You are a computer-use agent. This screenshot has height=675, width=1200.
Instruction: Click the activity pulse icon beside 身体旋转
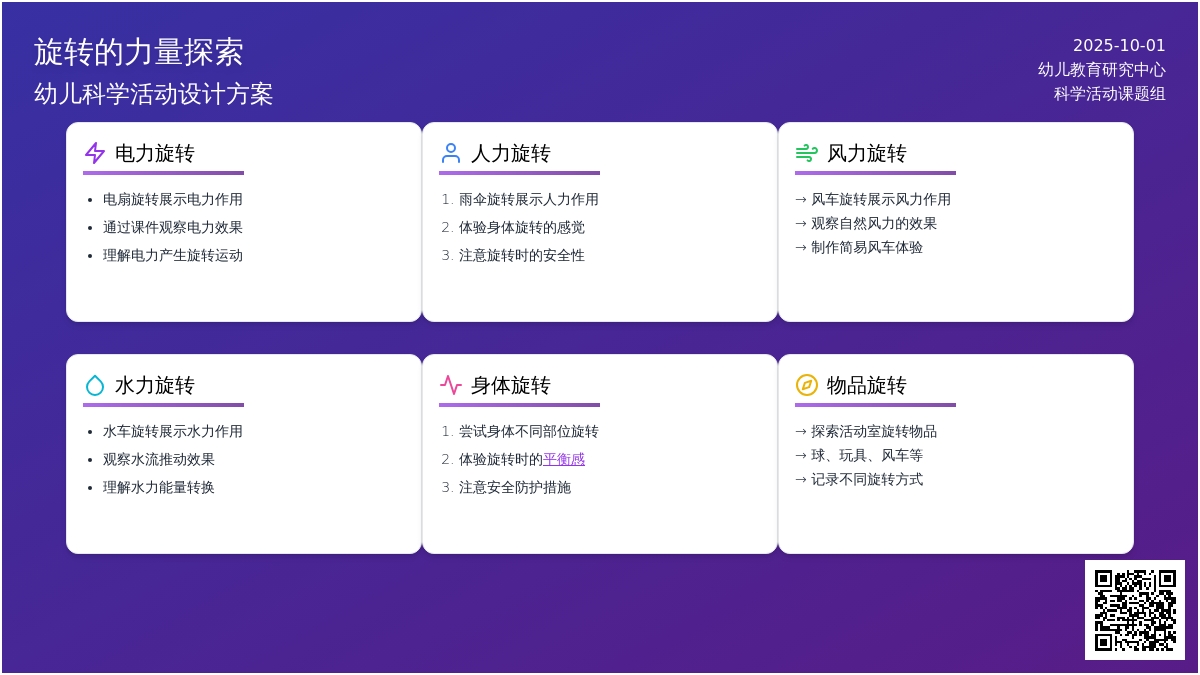451,385
